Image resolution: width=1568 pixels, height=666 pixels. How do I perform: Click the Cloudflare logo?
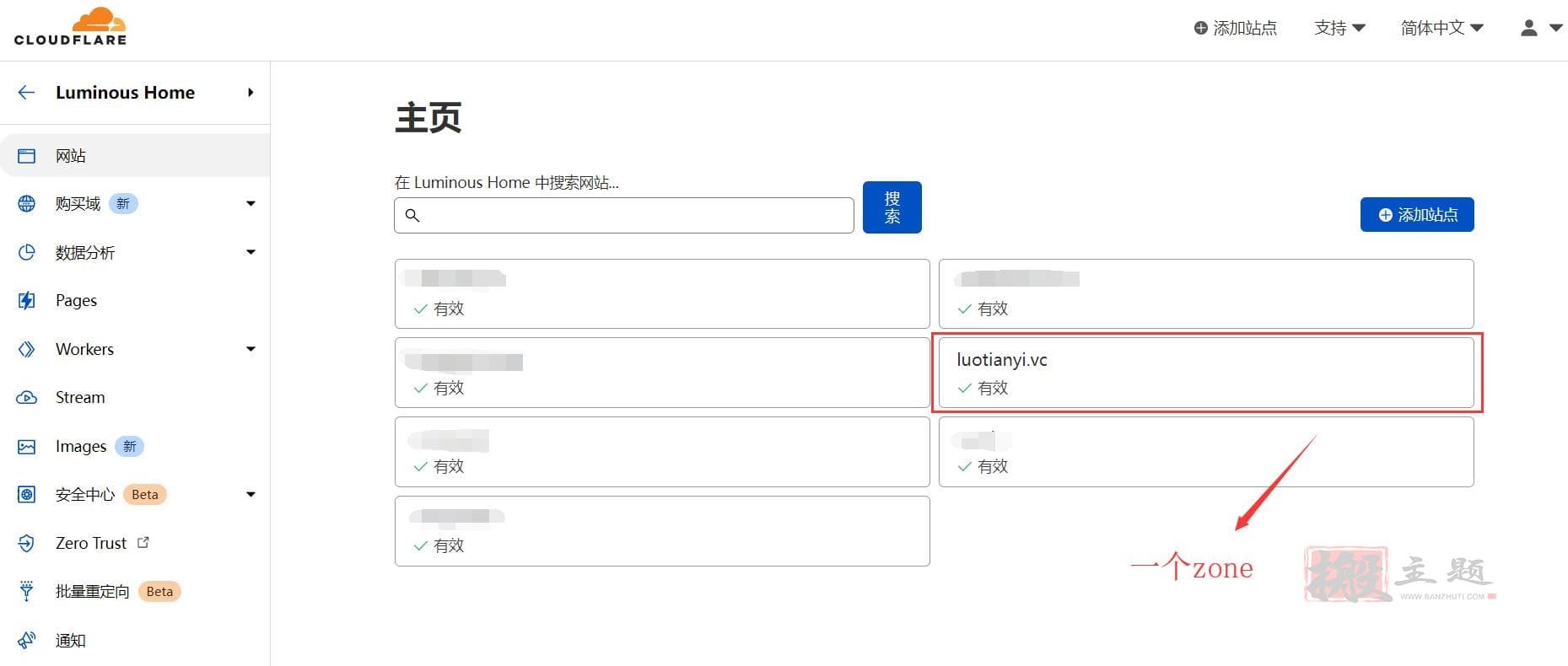pyautogui.click(x=71, y=26)
